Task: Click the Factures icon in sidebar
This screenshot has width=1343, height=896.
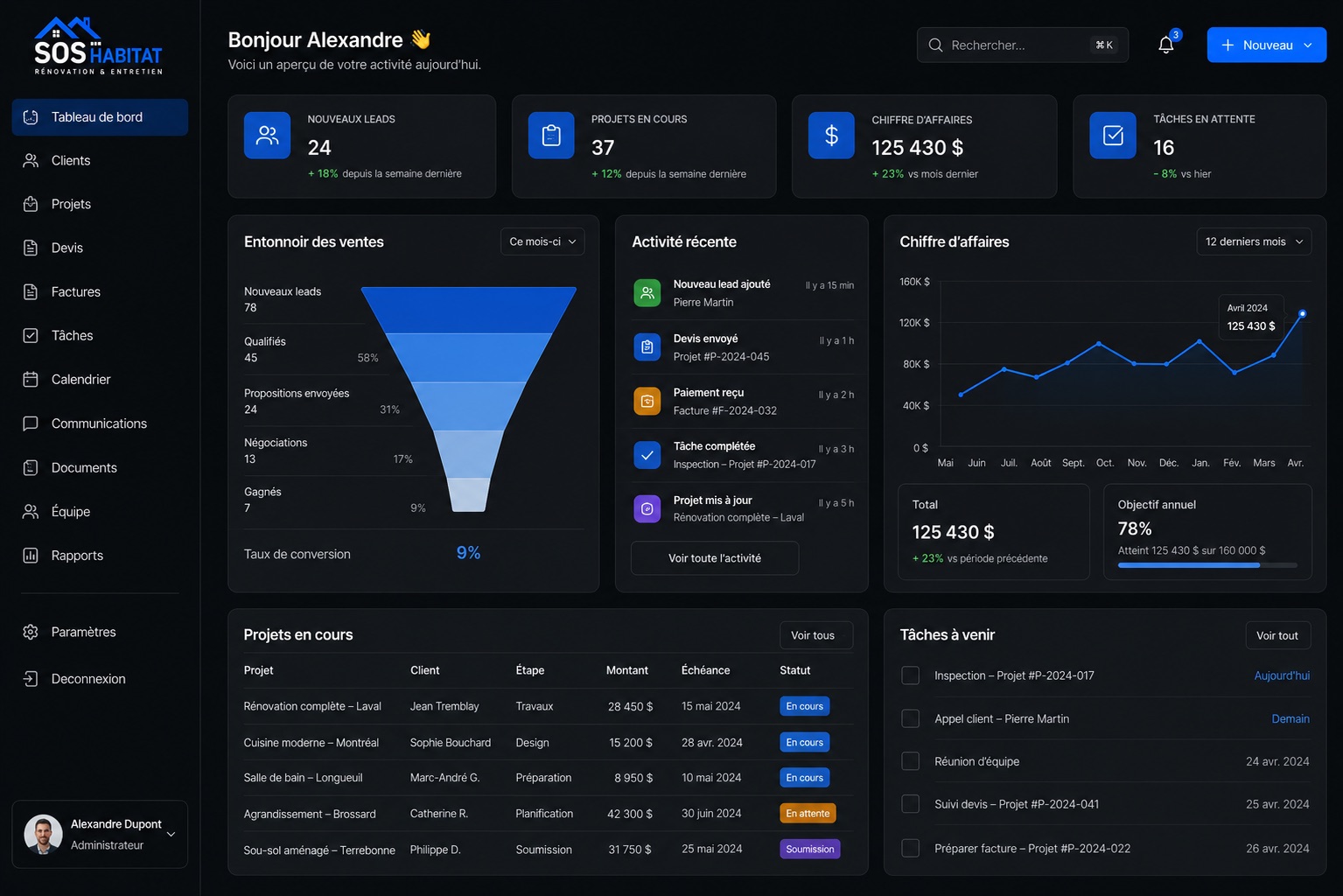Action: 31,291
